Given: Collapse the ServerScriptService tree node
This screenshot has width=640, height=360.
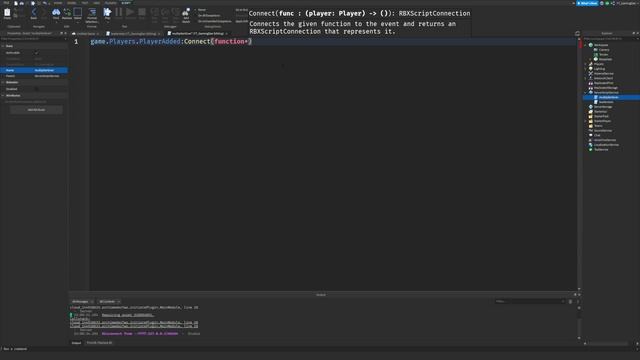Looking at the screenshot, I should (585, 93).
